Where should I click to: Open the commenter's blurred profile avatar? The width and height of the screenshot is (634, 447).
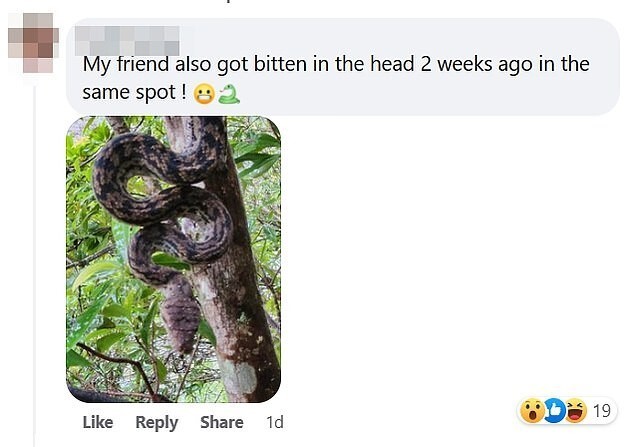(33, 43)
